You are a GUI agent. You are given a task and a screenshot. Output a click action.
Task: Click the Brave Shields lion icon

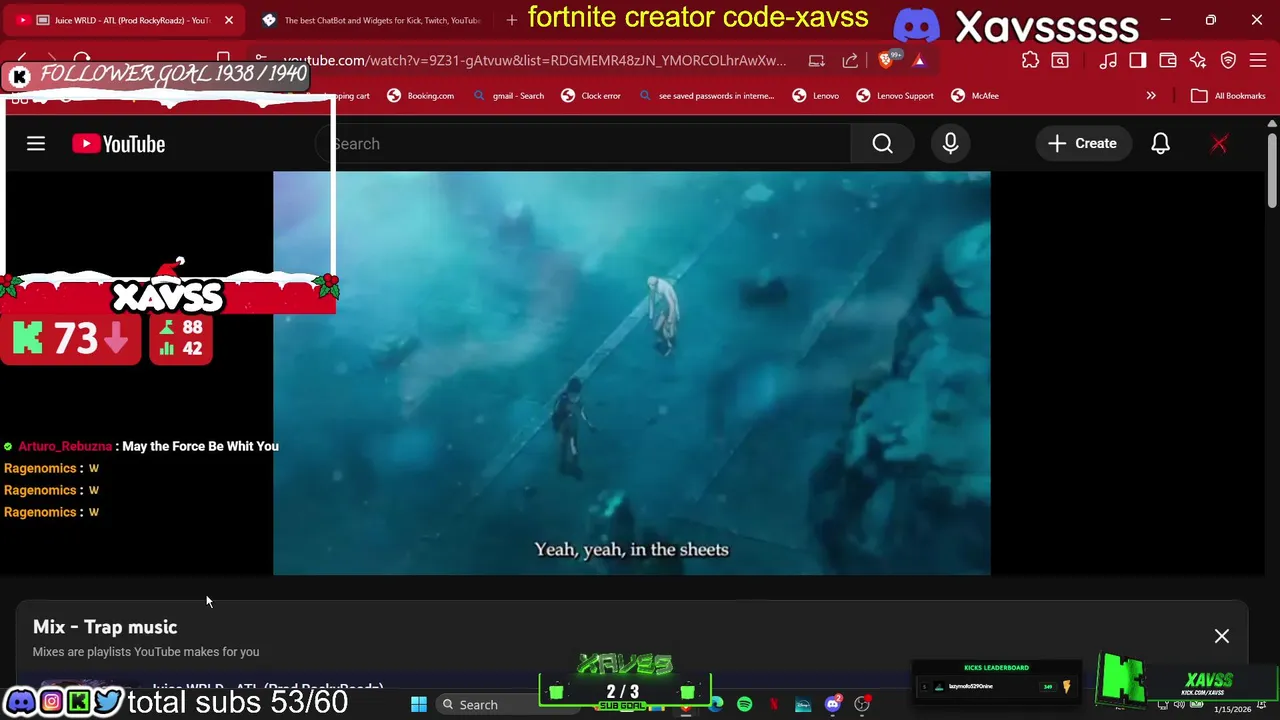(x=887, y=60)
